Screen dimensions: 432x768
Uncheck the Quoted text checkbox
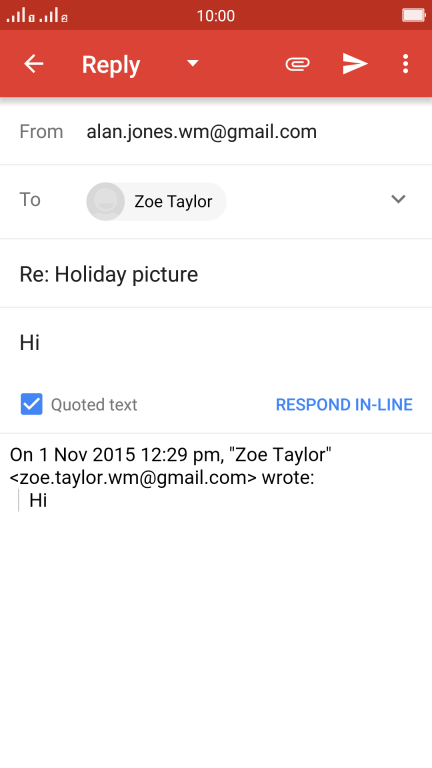pyautogui.click(x=31, y=404)
